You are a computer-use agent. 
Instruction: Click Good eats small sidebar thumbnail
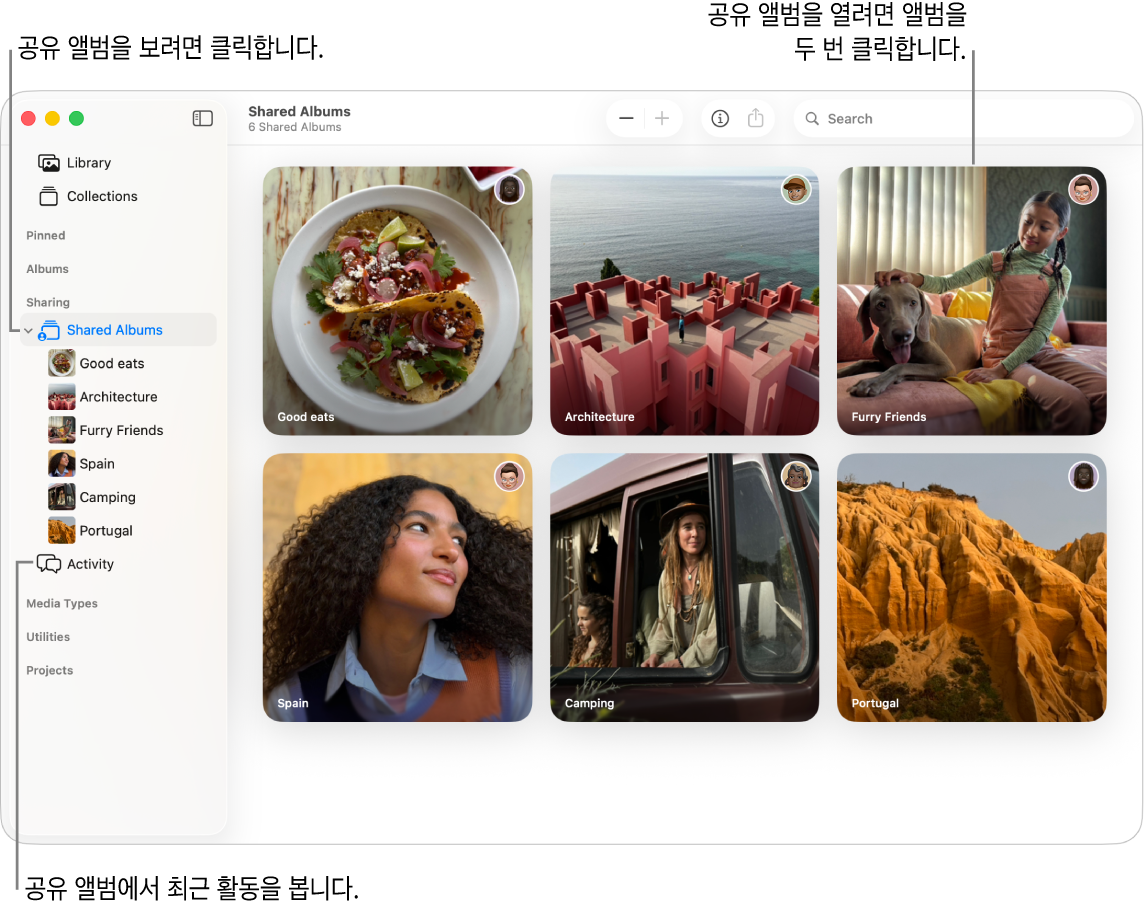click(x=61, y=363)
